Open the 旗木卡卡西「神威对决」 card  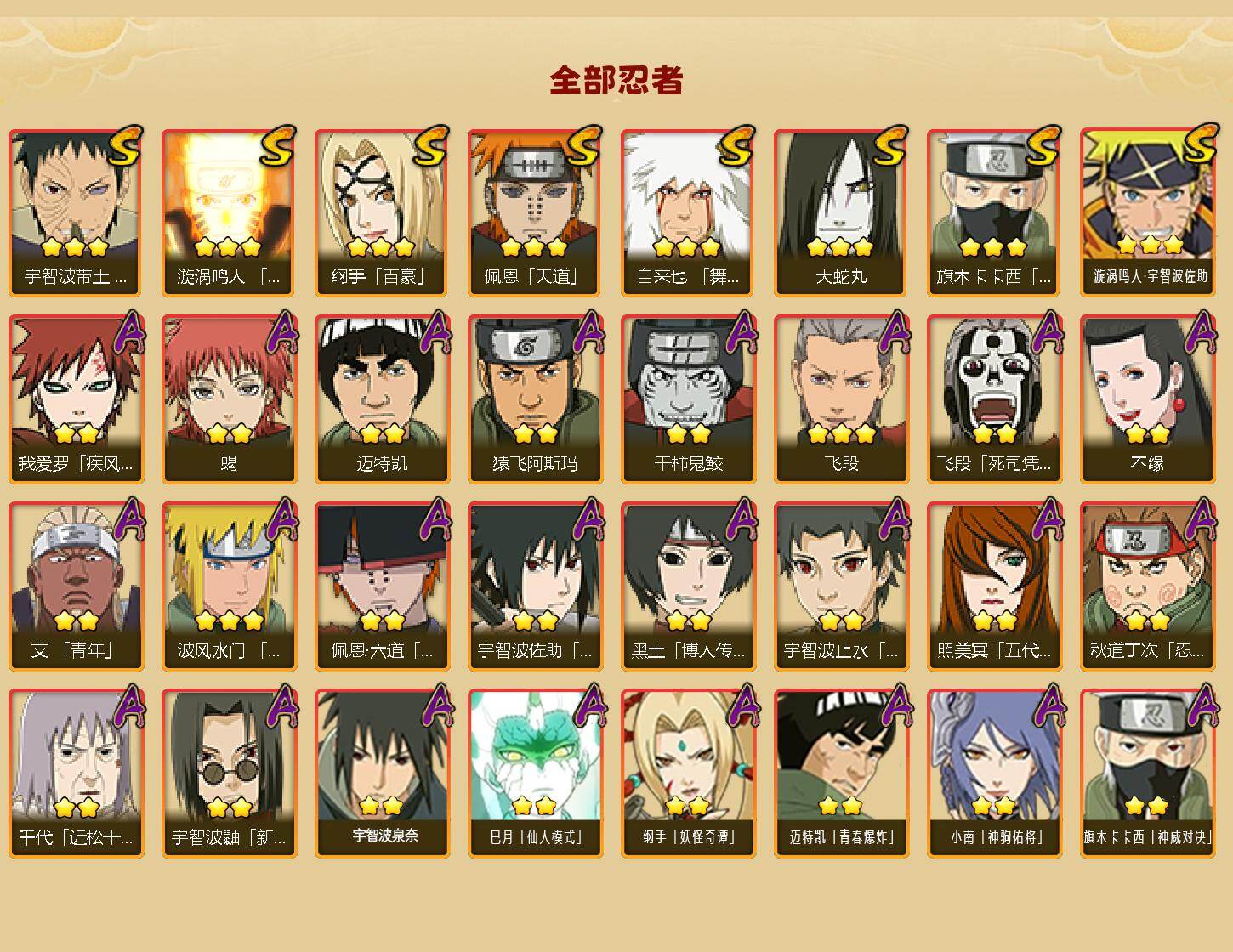click(1147, 773)
